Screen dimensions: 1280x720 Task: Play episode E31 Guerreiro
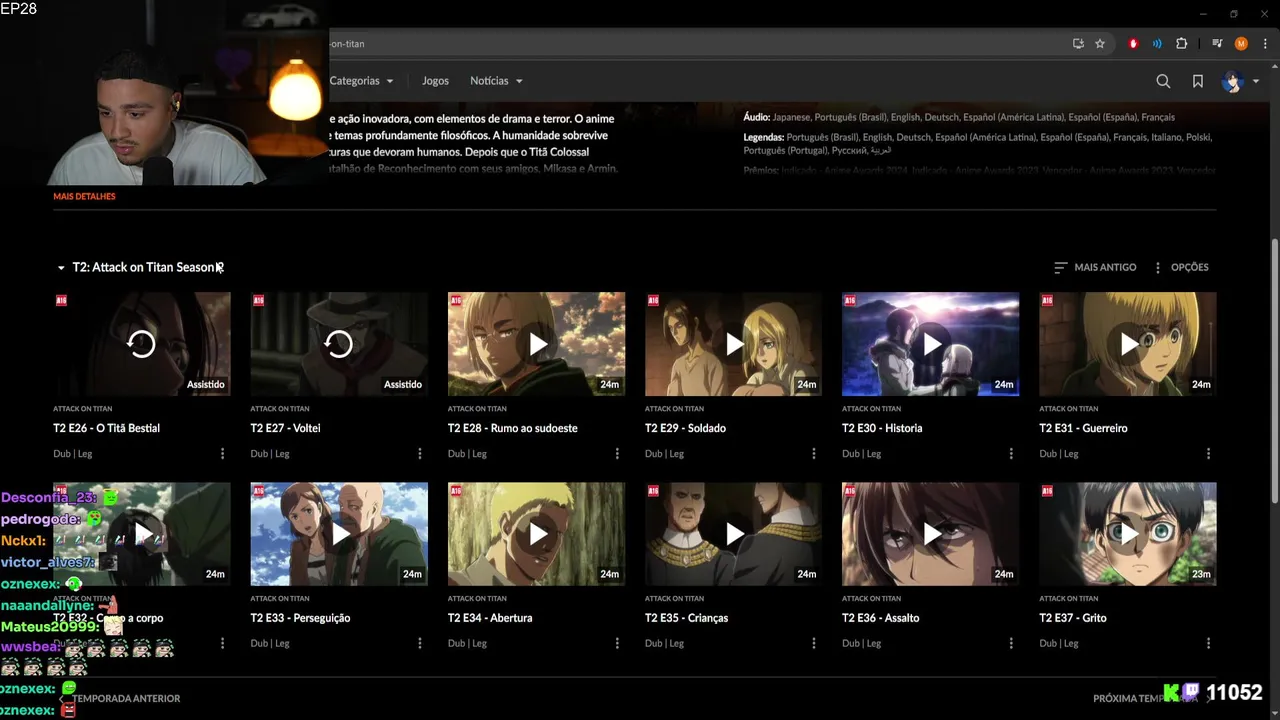[x=1128, y=344]
